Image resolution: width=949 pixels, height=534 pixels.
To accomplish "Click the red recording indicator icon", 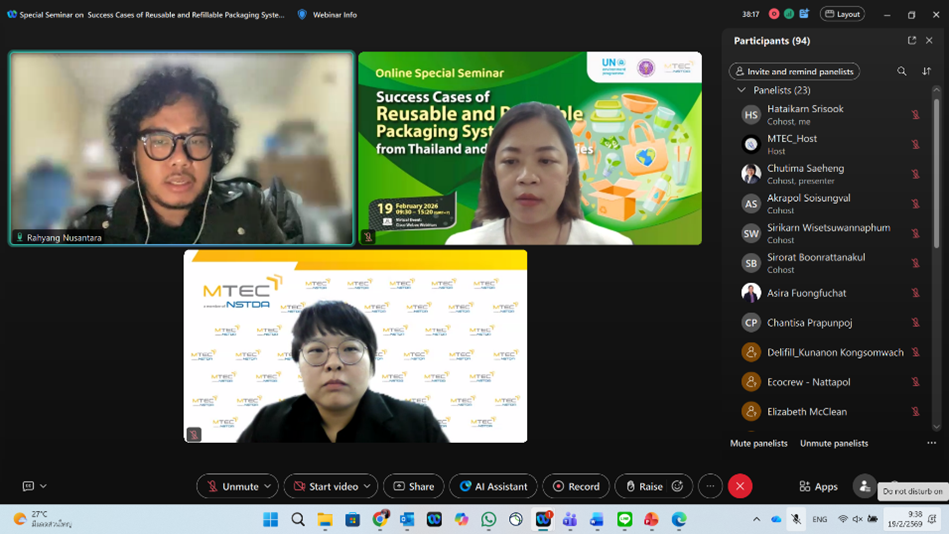I will tap(774, 14).
